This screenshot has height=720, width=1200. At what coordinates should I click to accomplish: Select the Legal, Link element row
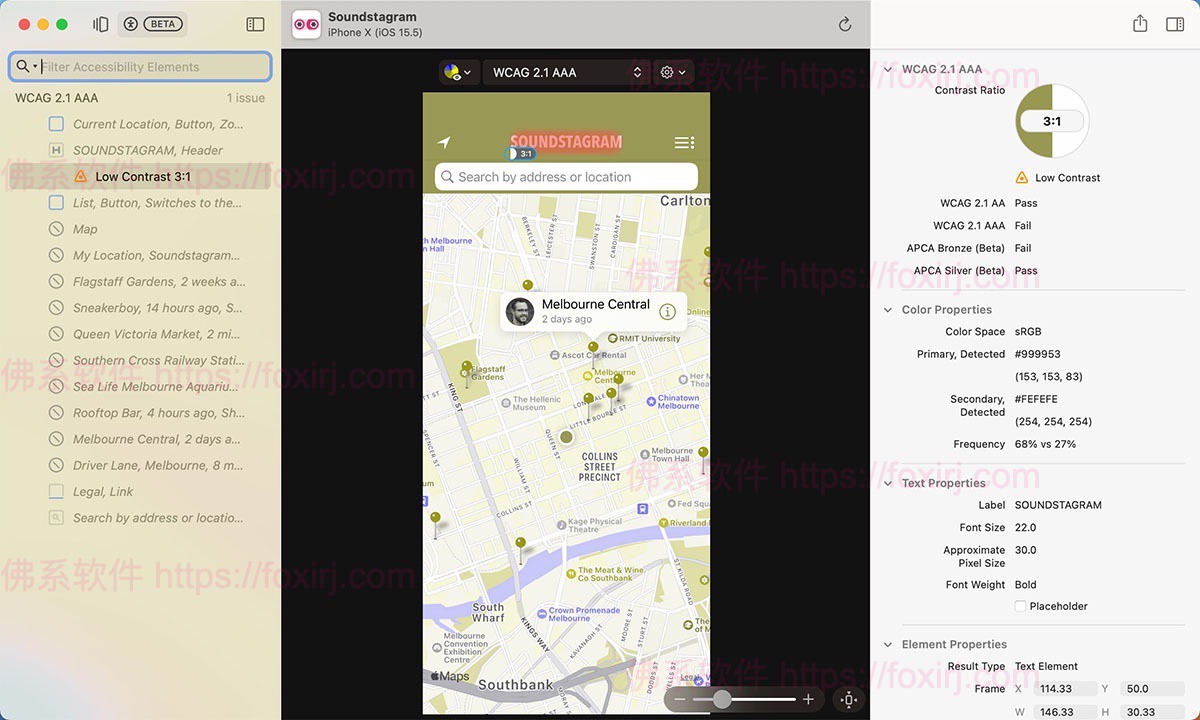pos(103,492)
